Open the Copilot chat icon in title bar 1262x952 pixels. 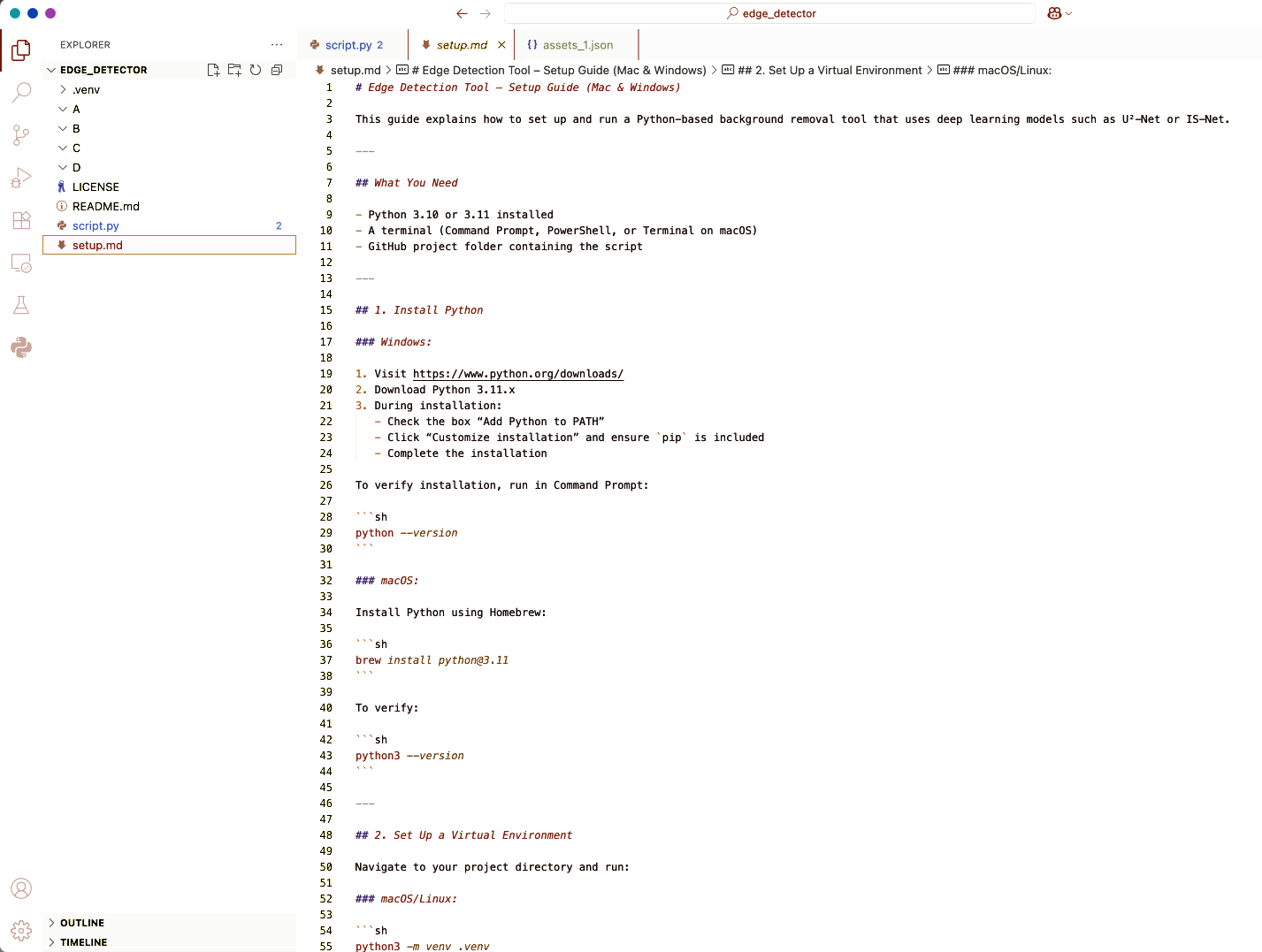(x=1054, y=13)
